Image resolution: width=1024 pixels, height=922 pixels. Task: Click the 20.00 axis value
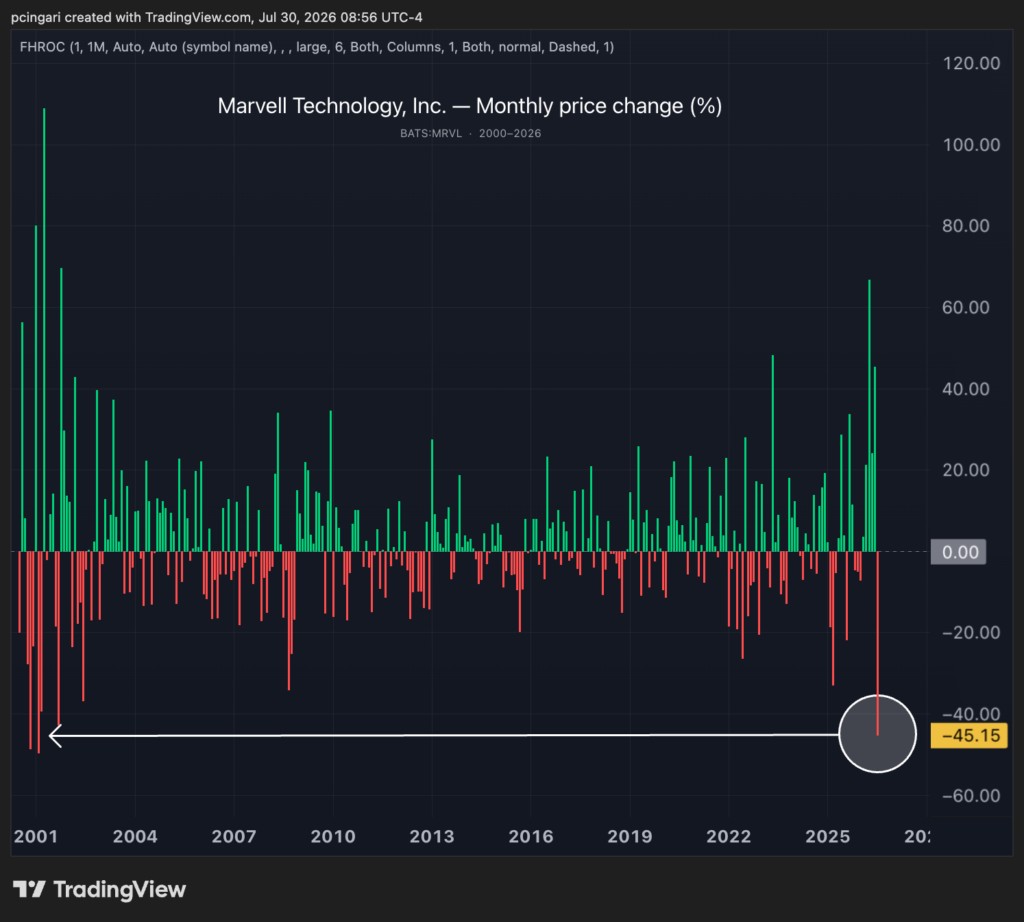point(966,470)
